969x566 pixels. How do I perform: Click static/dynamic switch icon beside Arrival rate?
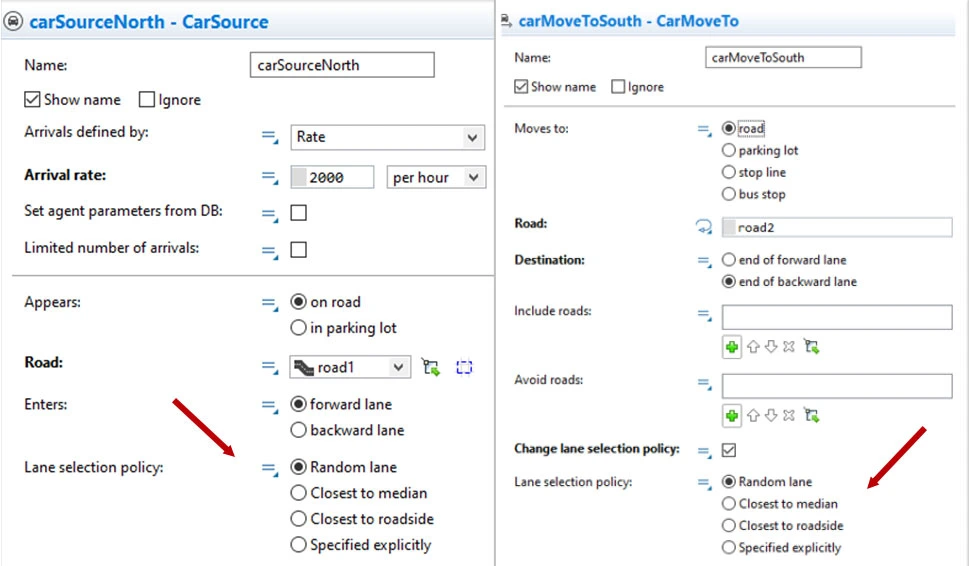pos(269,178)
